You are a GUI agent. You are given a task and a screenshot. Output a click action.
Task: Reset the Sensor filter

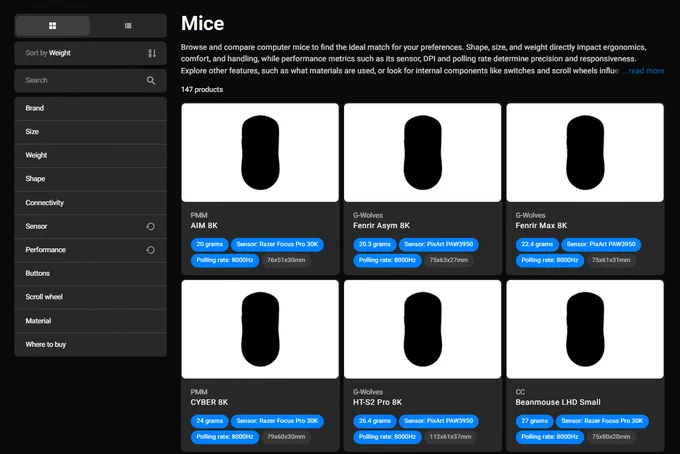(150, 226)
